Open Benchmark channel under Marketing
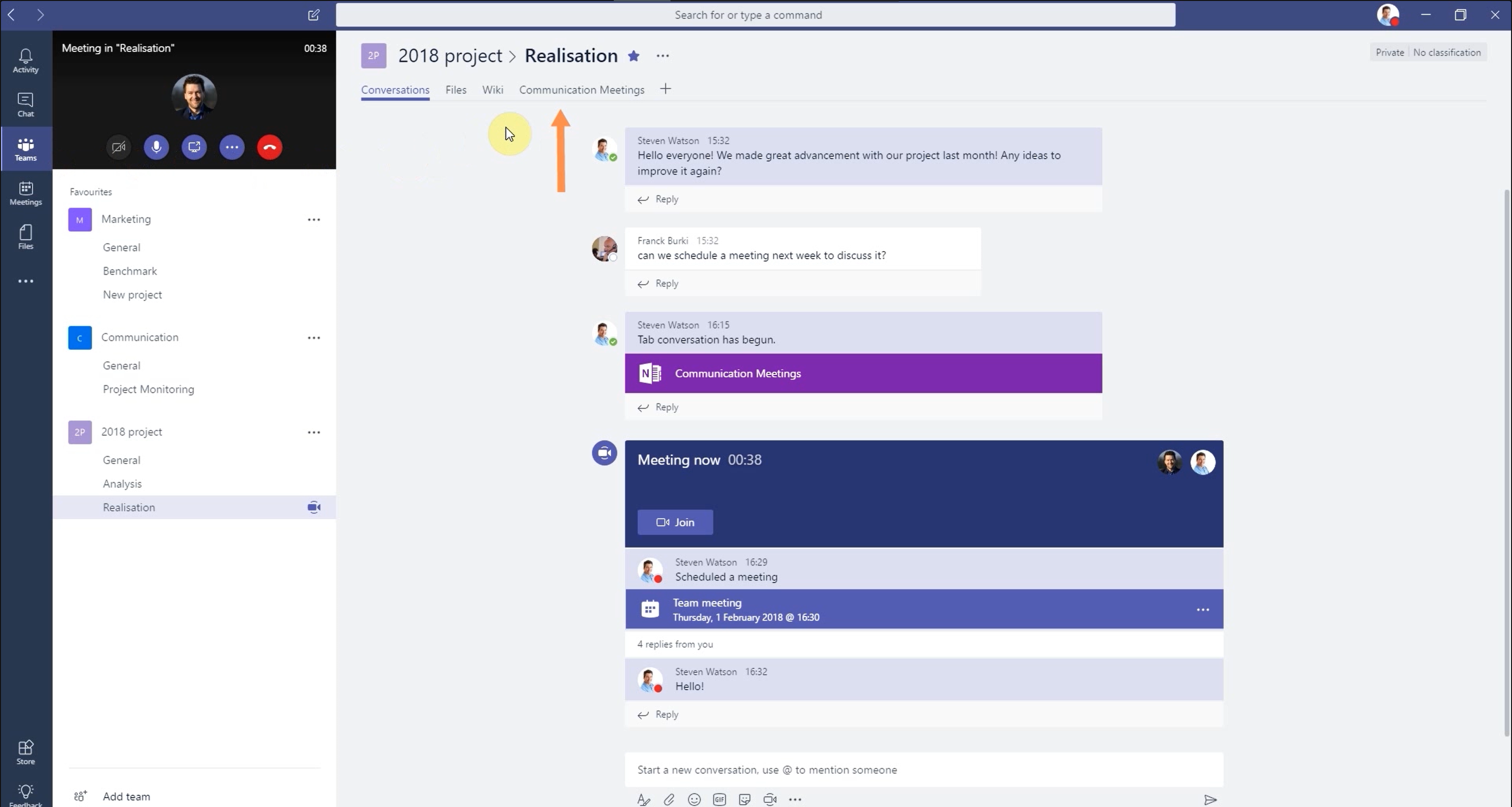This screenshot has width=1512, height=807. [130, 271]
